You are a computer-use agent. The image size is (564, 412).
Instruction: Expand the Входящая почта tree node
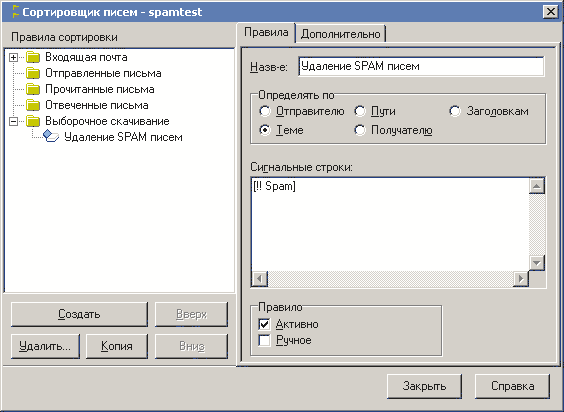(13, 57)
